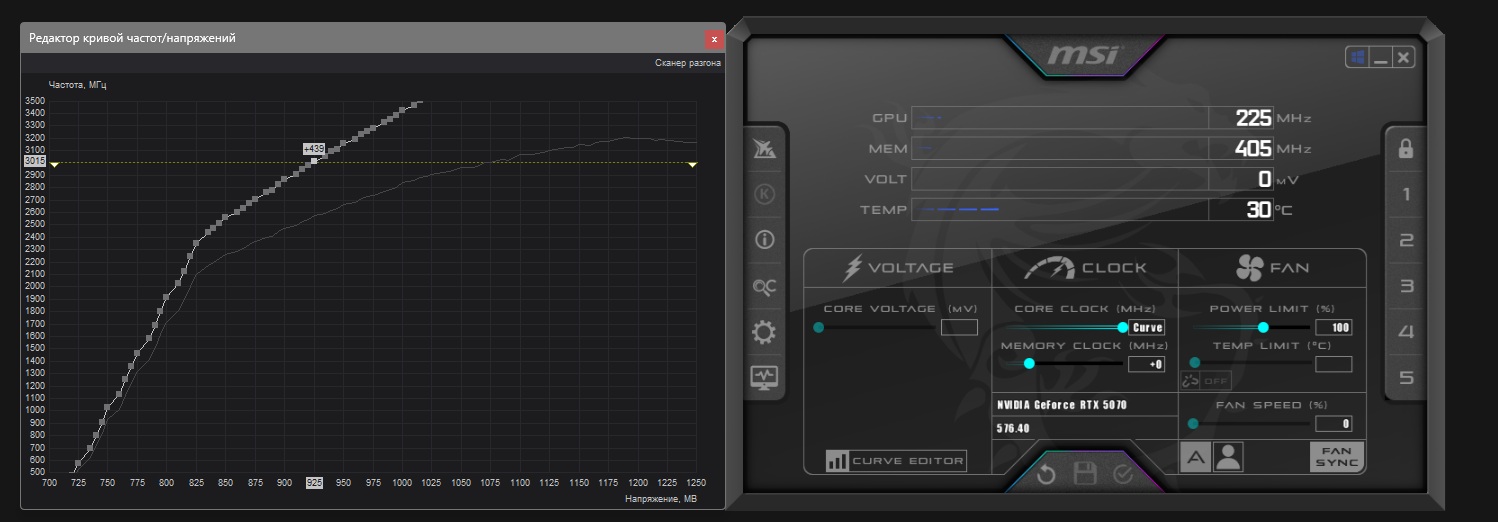Click the Fan Speed 0 value field

[x=1333, y=423]
